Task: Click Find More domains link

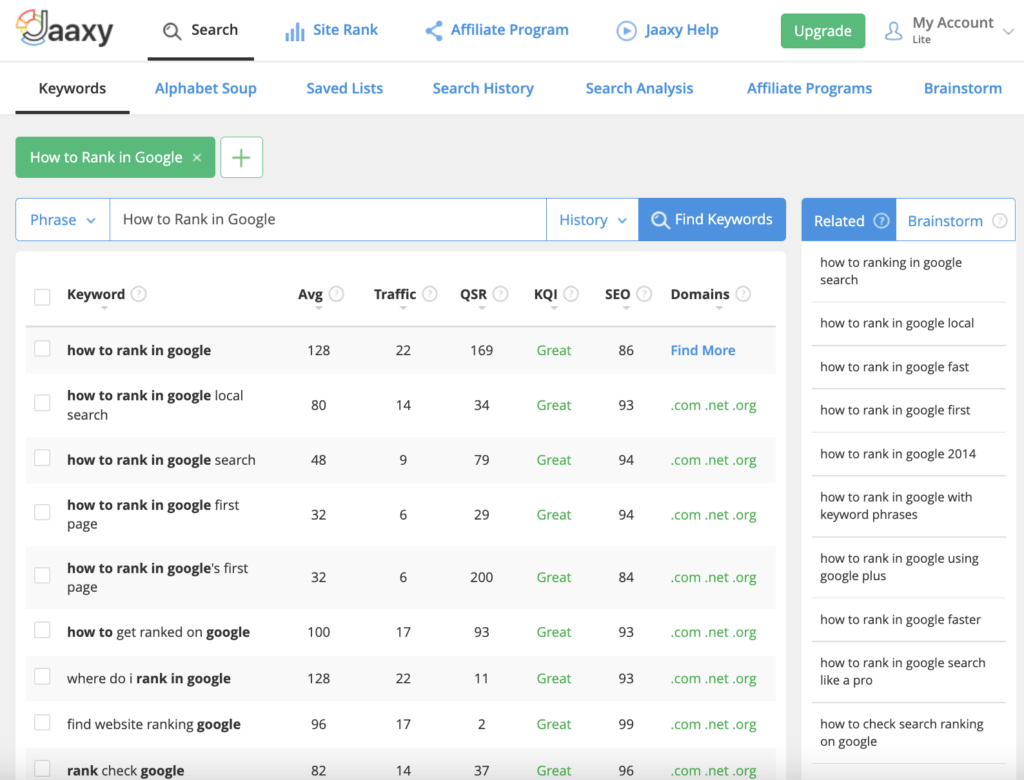Action: click(703, 350)
